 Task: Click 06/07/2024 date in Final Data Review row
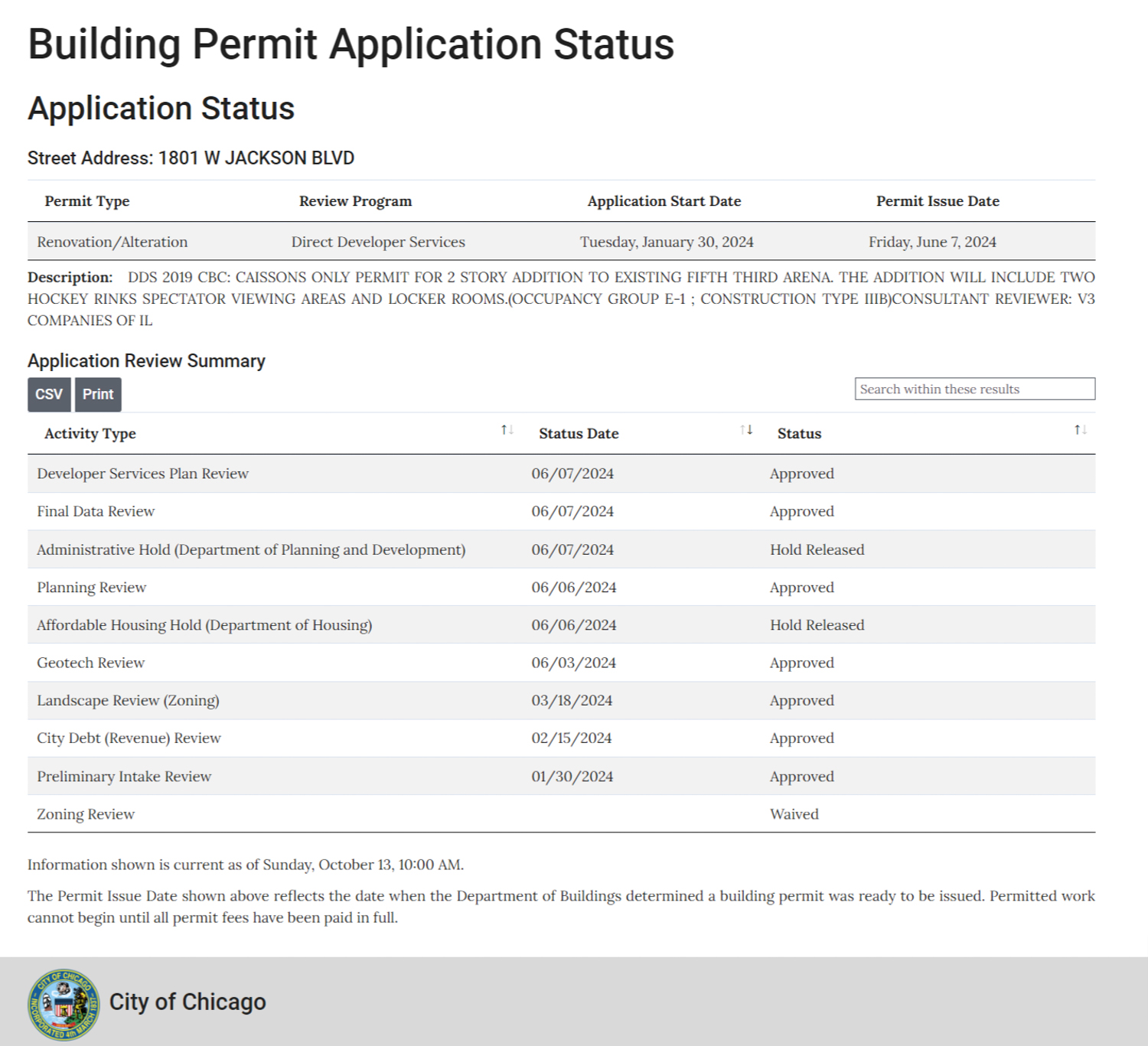pos(572,511)
